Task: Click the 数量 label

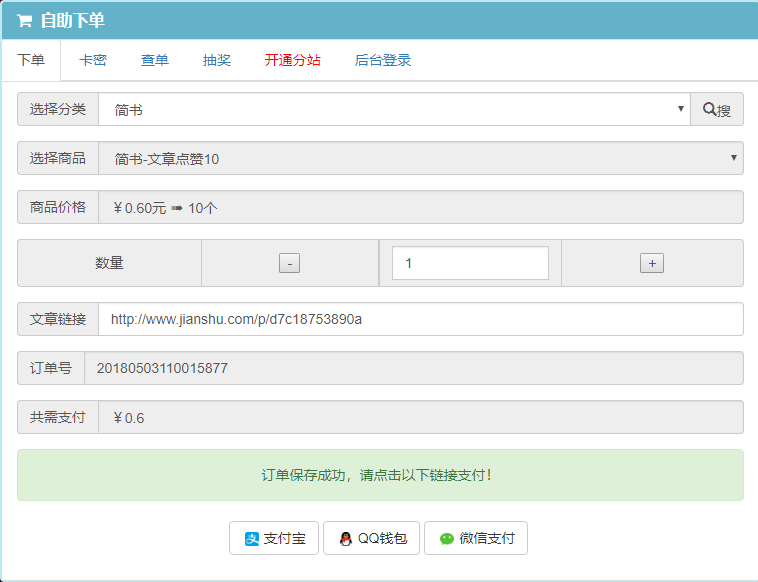Action: 109,263
